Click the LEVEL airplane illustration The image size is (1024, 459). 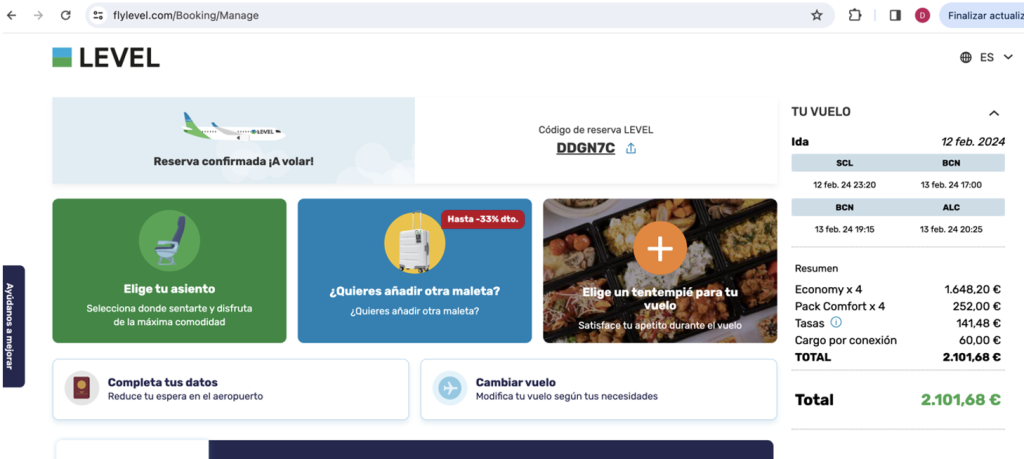[x=234, y=126]
